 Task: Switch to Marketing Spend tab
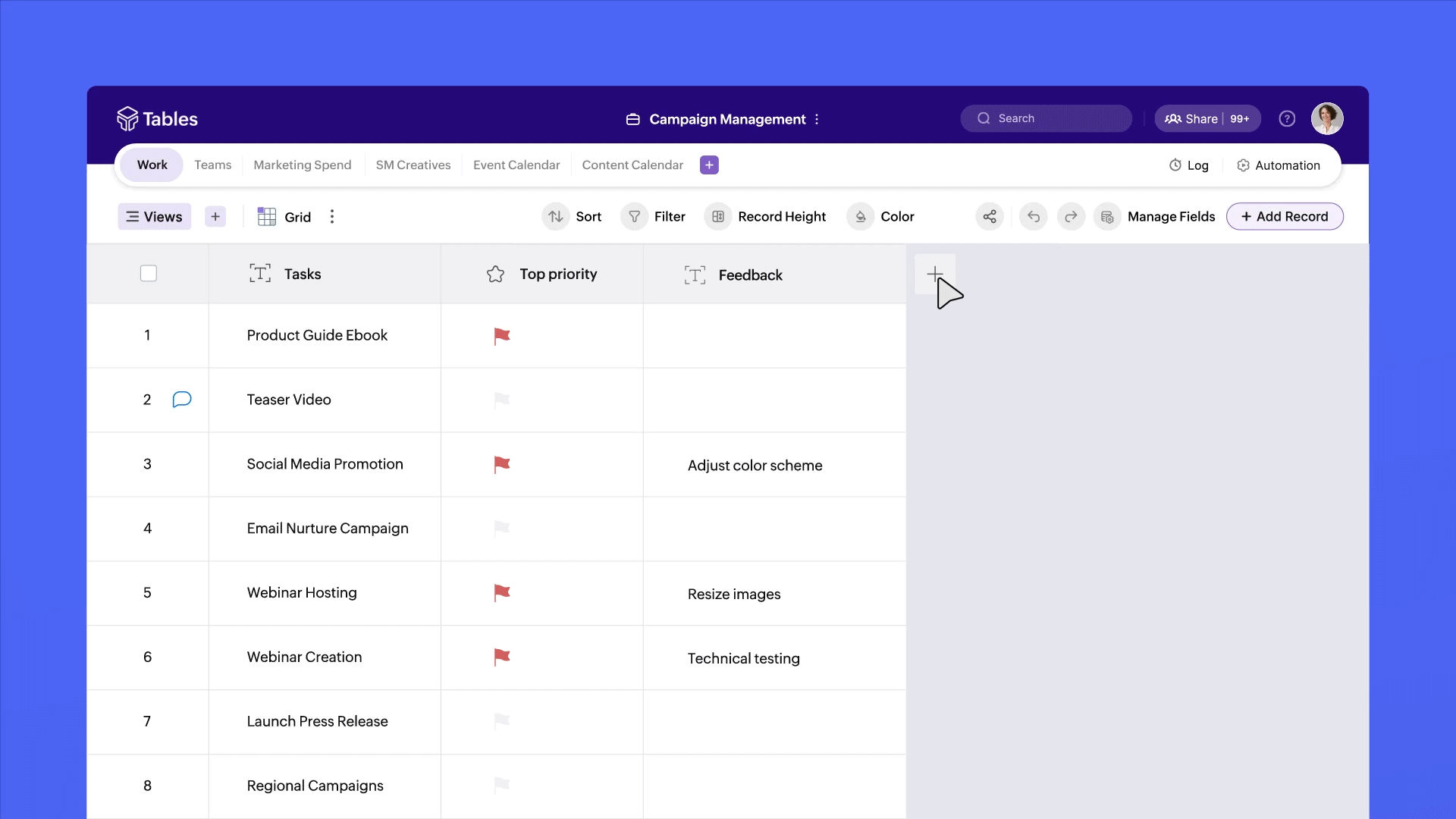(x=302, y=165)
